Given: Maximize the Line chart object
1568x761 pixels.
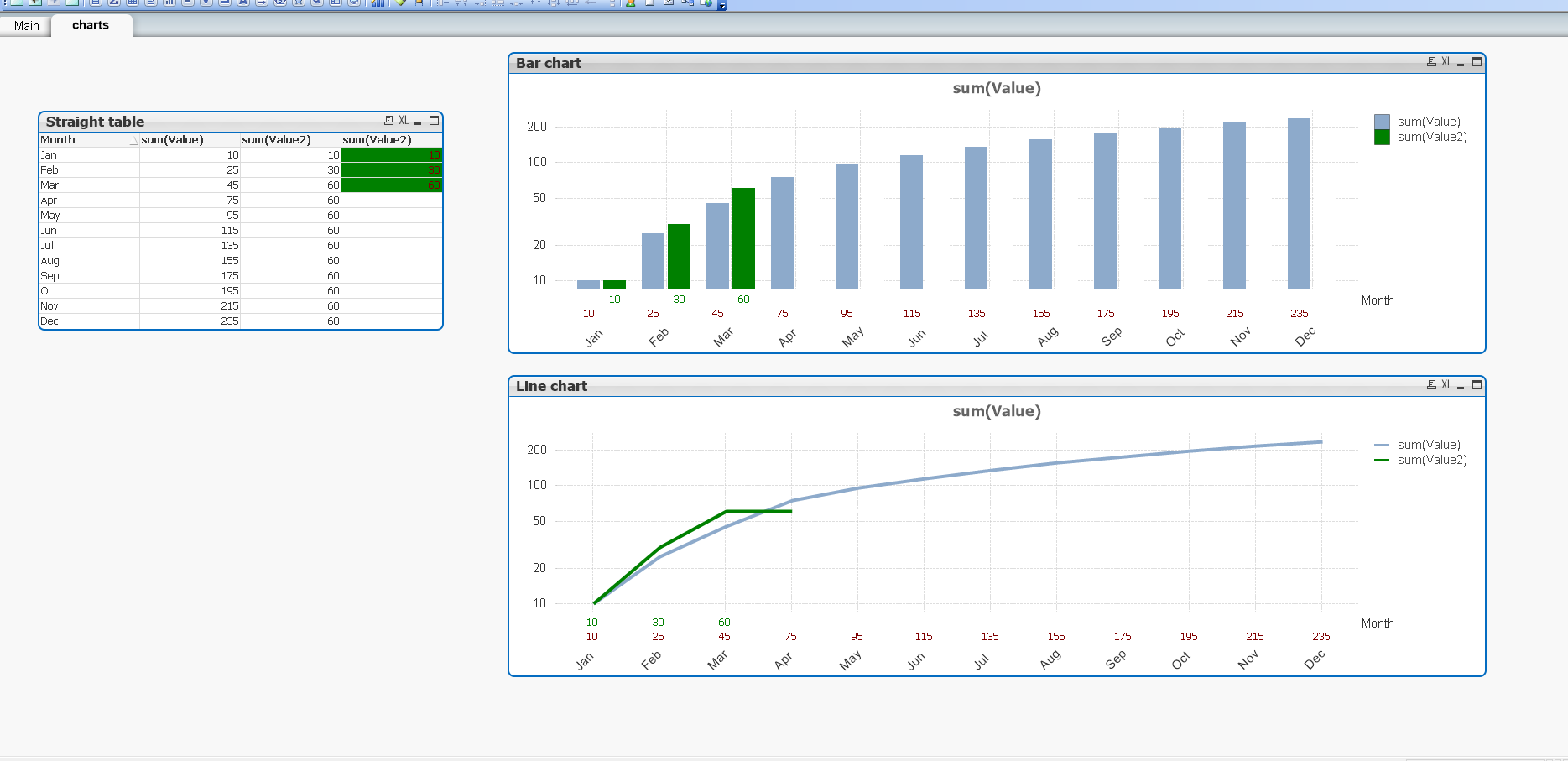Looking at the screenshot, I should pos(1477,385).
